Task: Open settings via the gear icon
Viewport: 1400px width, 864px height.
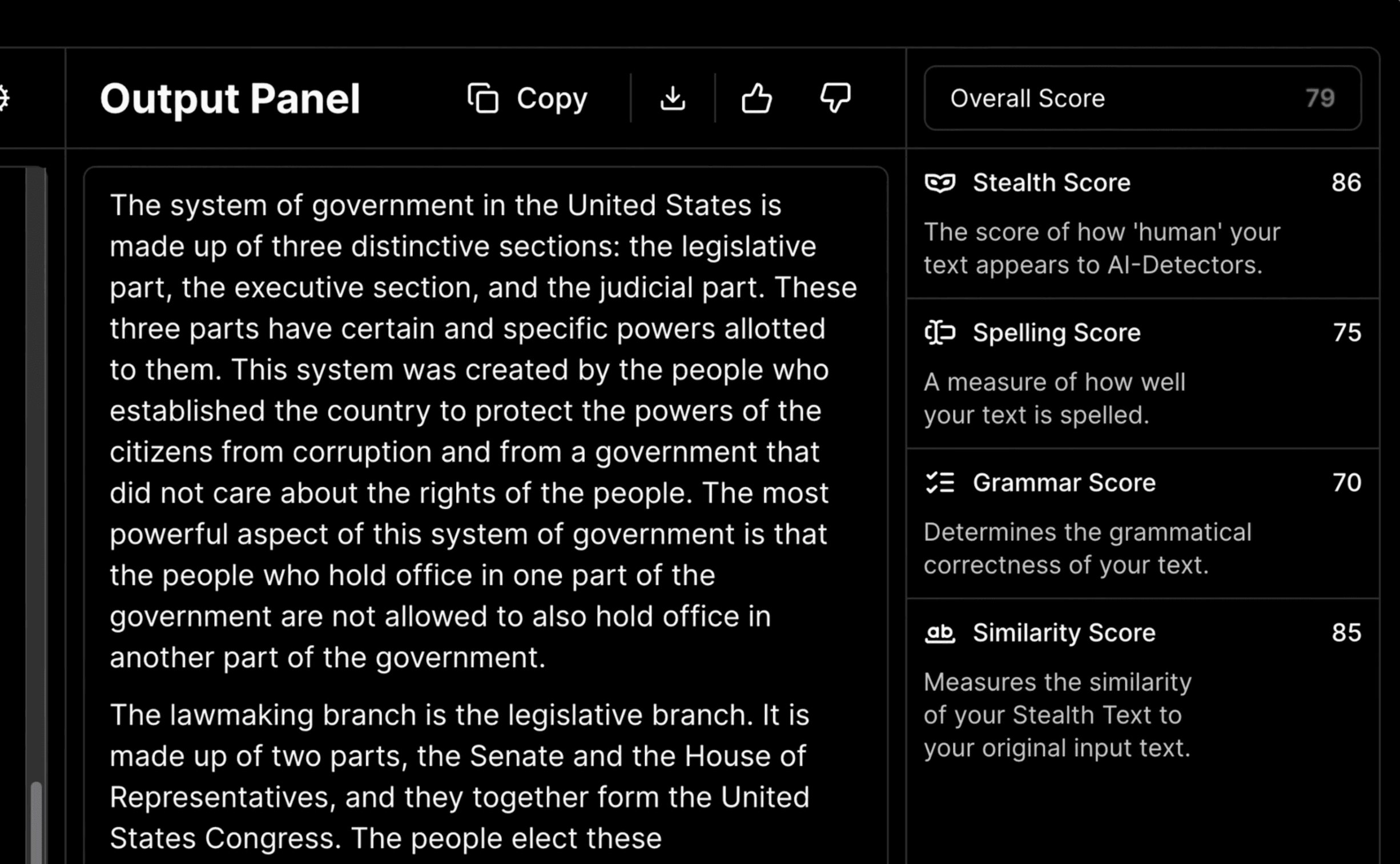Action: (x=3, y=98)
